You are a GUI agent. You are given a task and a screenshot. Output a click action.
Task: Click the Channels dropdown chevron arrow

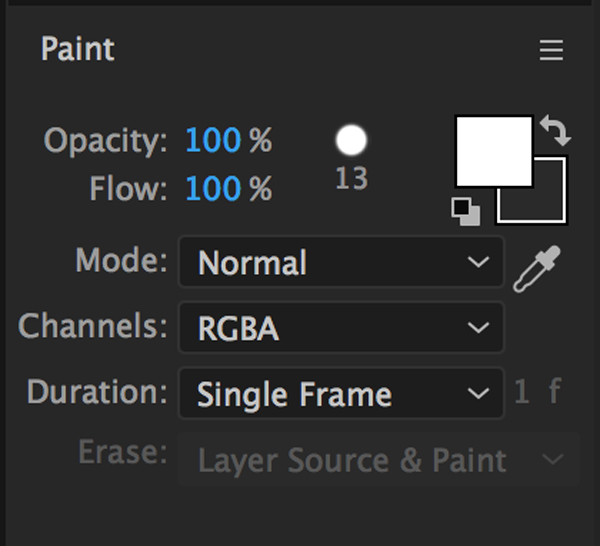click(478, 328)
